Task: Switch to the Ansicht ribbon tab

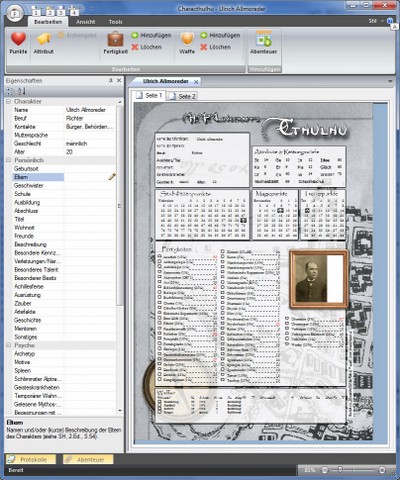Action: click(85, 22)
